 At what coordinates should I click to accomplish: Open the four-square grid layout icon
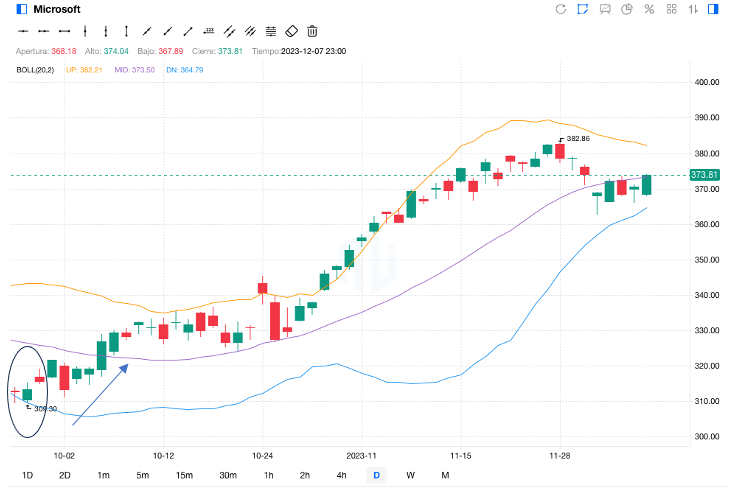tap(671, 10)
